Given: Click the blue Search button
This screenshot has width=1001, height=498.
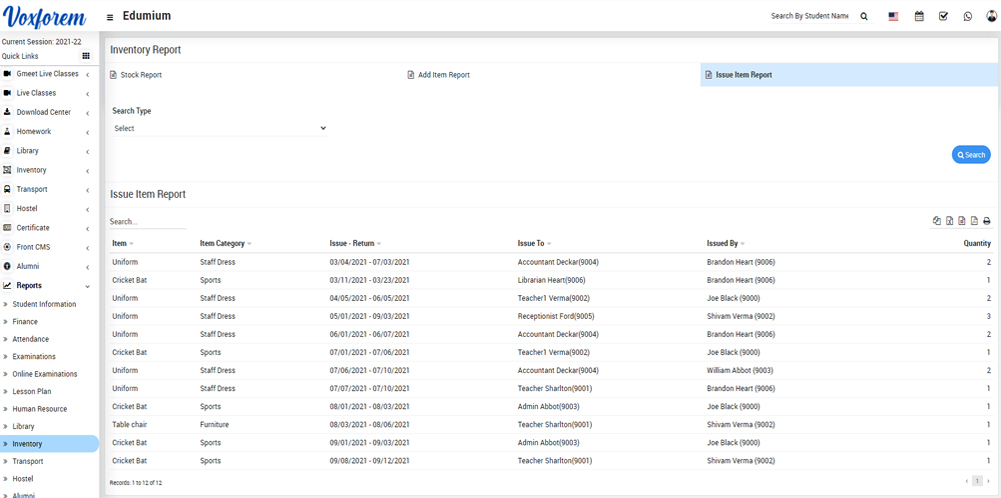Looking at the screenshot, I should [970, 155].
